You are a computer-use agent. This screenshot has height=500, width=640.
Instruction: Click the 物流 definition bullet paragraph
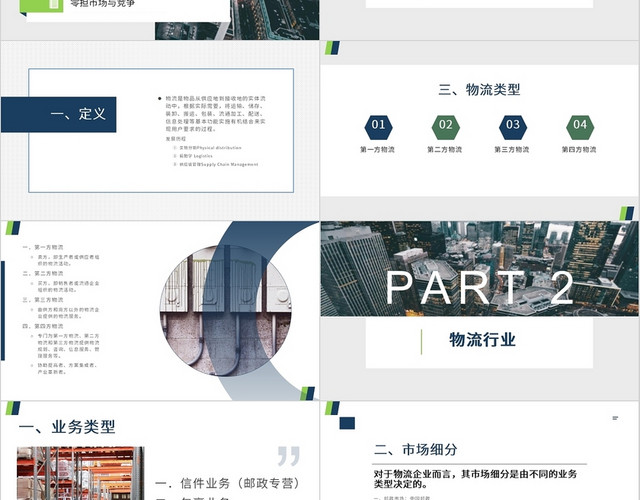(x=212, y=113)
